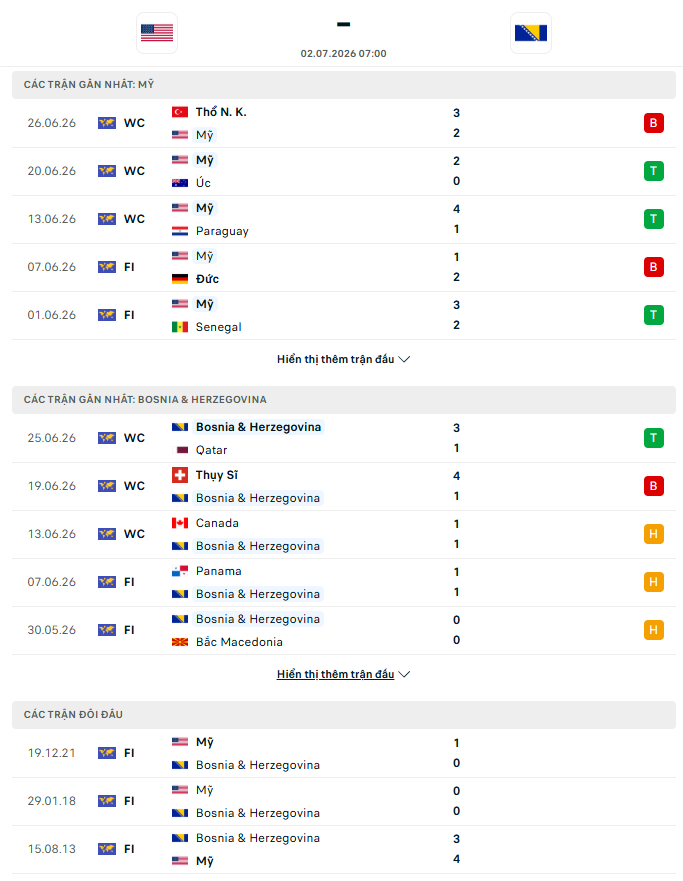The image size is (683, 881).
Task: Click the world competition icon for 26.06.26 match
Action: point(107,123)
